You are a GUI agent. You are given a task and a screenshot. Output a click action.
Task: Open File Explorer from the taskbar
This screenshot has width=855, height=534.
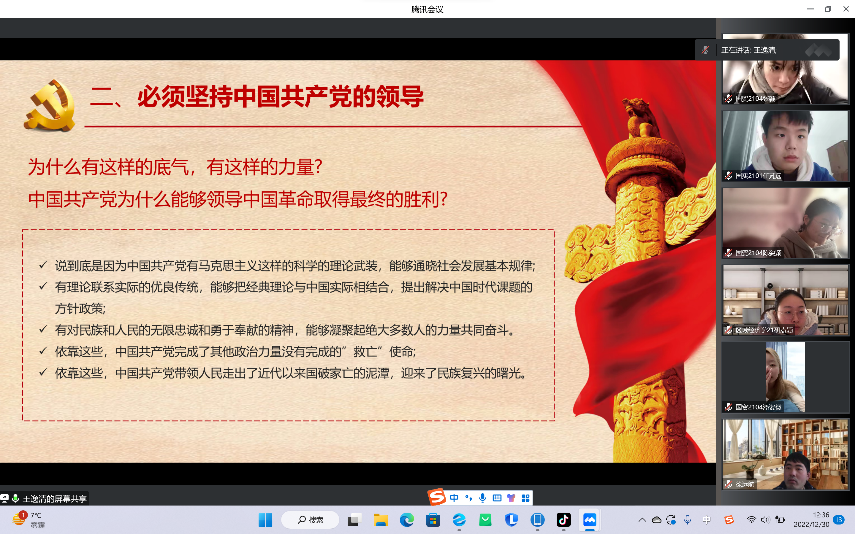(x=380, y=520)
